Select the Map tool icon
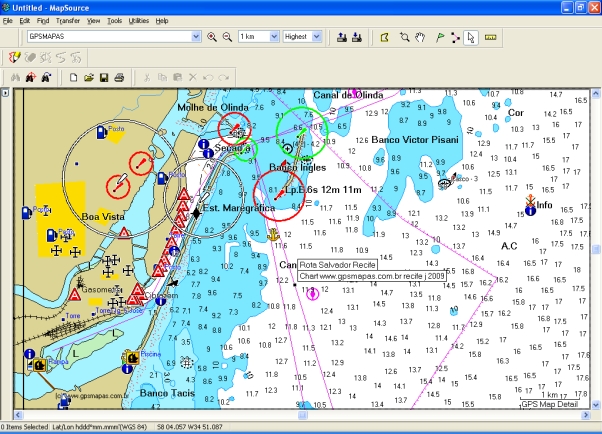 pyautogui.click(x=384, y=37)
